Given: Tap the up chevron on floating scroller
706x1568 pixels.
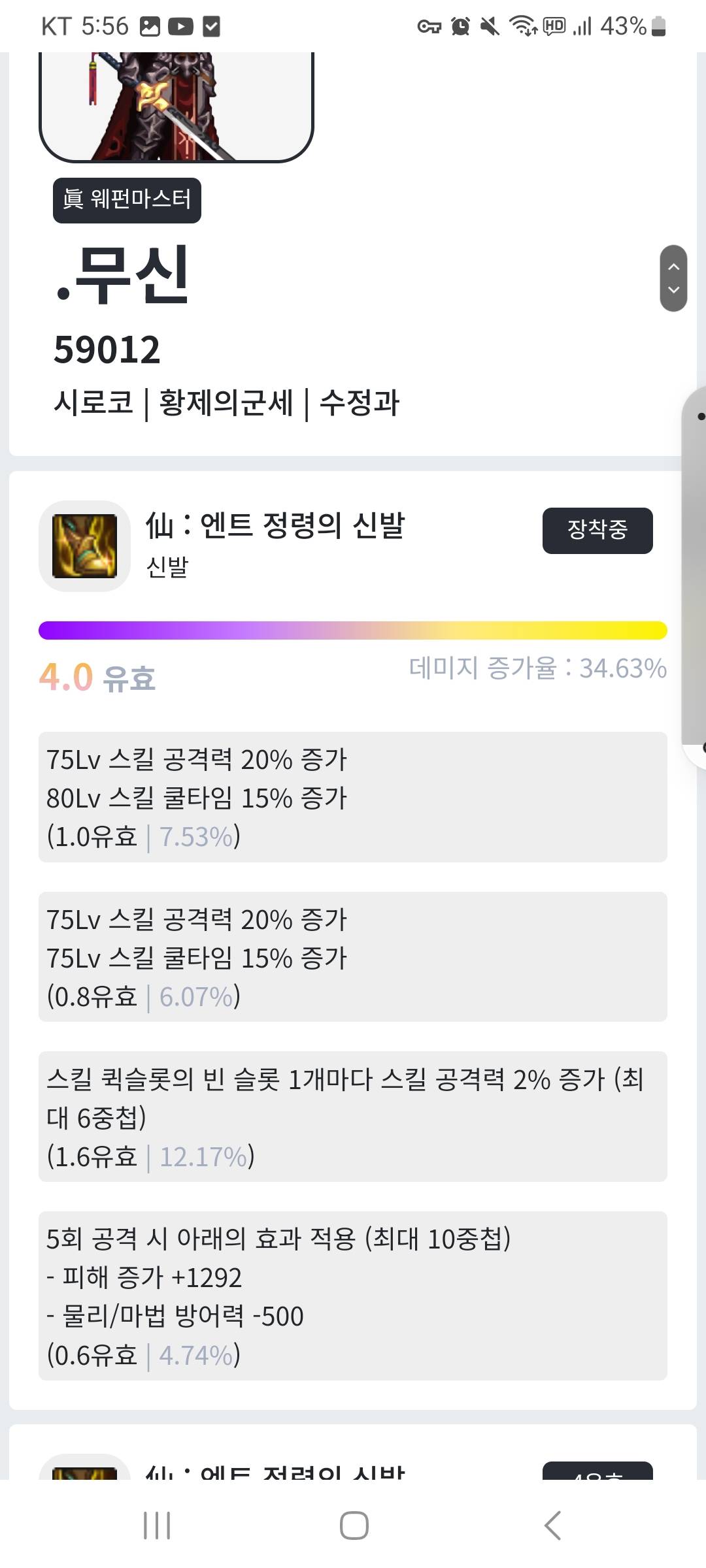Looking at the screenshot, I should [674, 267].
